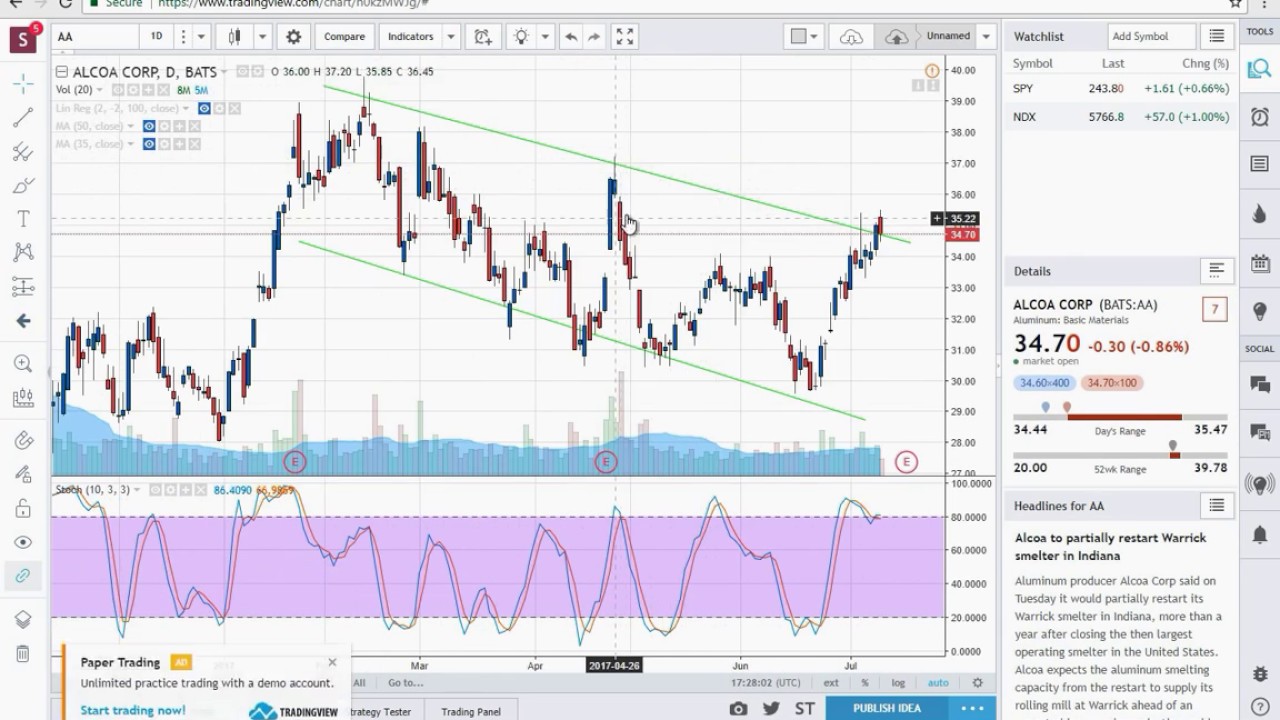Viewport: 1280px width, 720px height.
Task: Switch to the Trading Panel tab
Action: (471, 712)
